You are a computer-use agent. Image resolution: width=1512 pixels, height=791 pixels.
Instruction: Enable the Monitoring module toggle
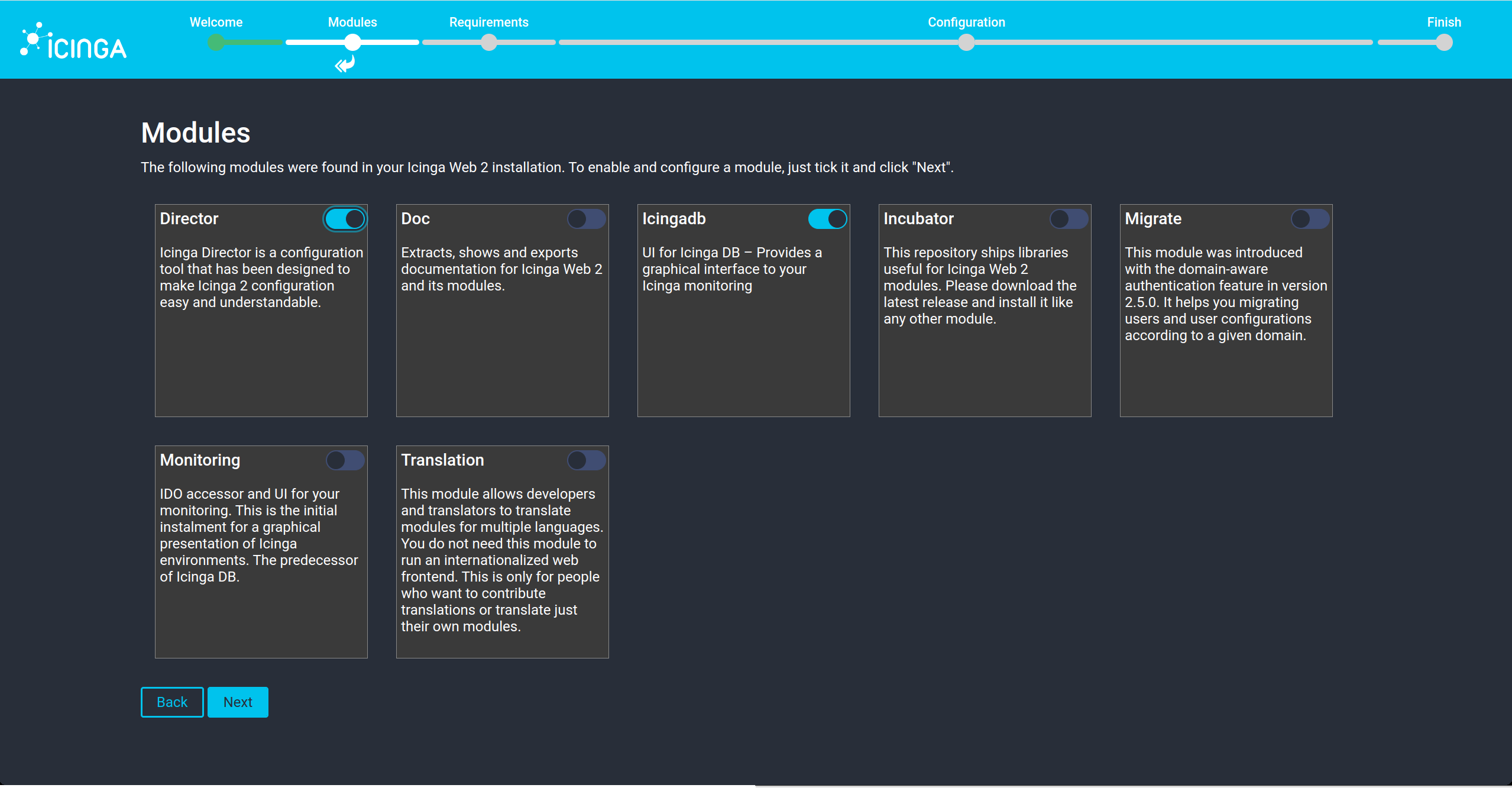tap(345, 460)
